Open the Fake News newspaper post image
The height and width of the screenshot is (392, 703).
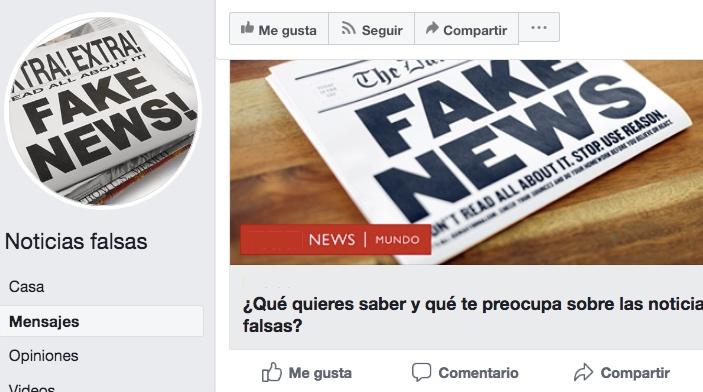pyautogui.click(x=466, y=162)
